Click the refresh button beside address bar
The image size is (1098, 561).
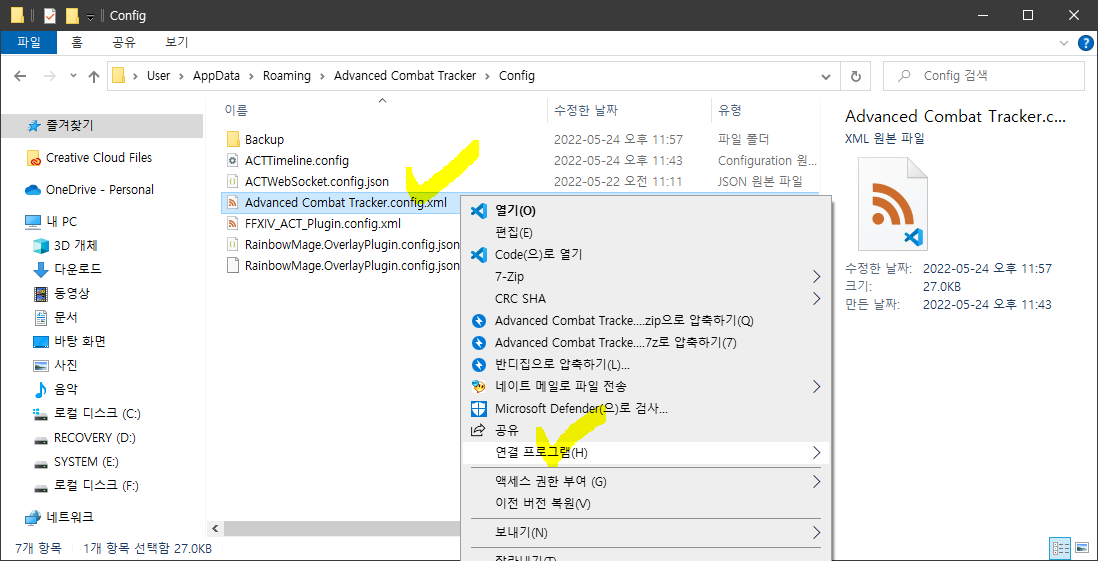[x=855, y=76]
